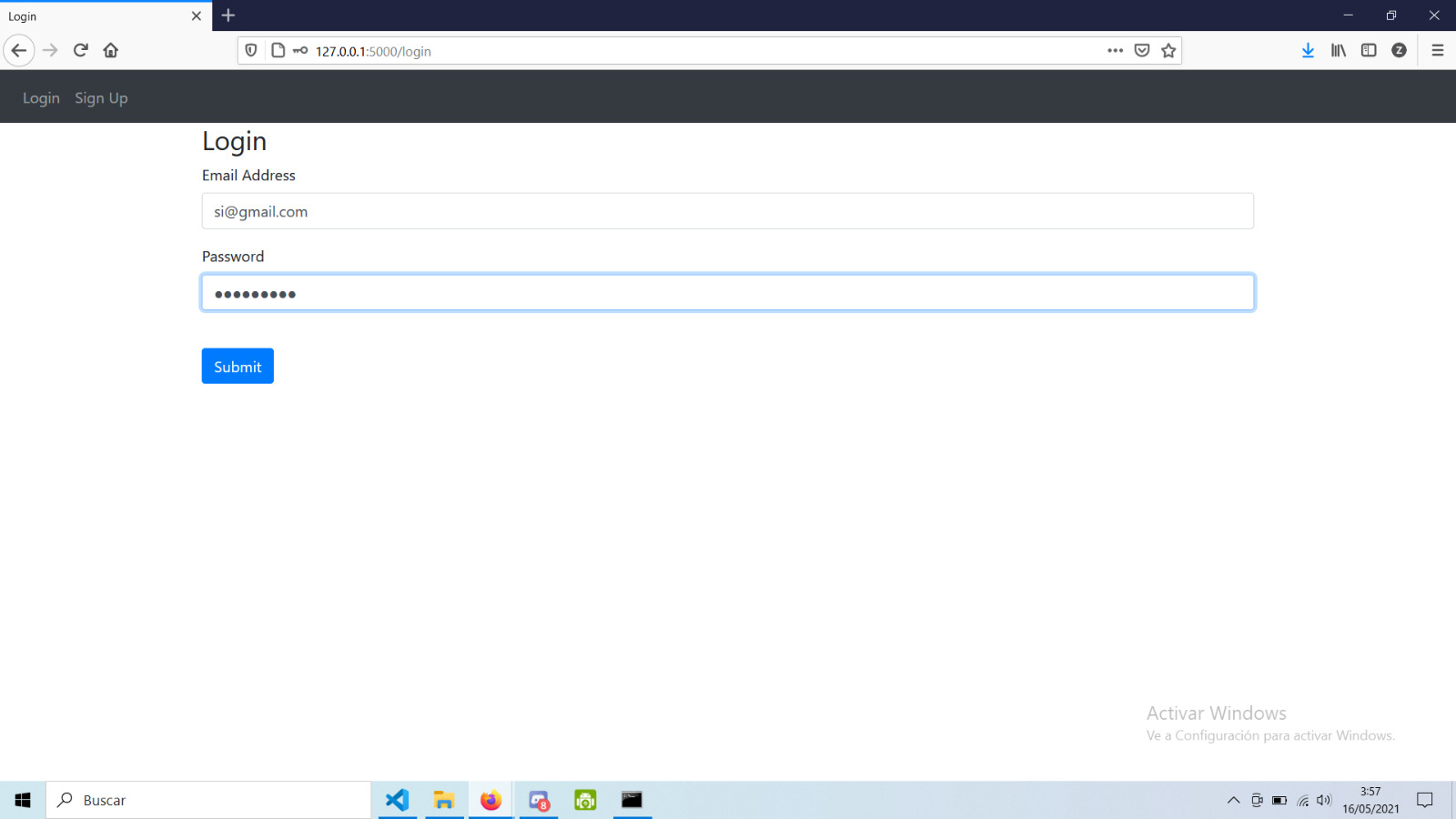Switch to Firefox in the taskbar

[491, 800]
